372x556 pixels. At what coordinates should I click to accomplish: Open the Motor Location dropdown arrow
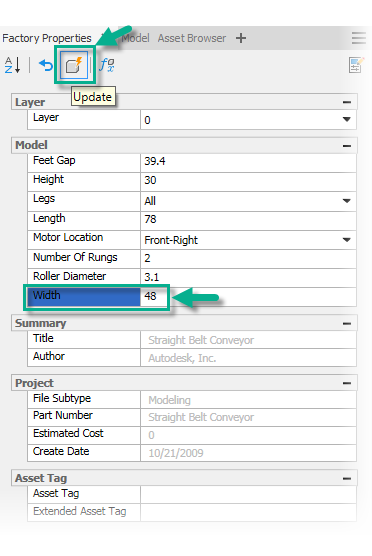pyautogui.click(x=346, y=240)
